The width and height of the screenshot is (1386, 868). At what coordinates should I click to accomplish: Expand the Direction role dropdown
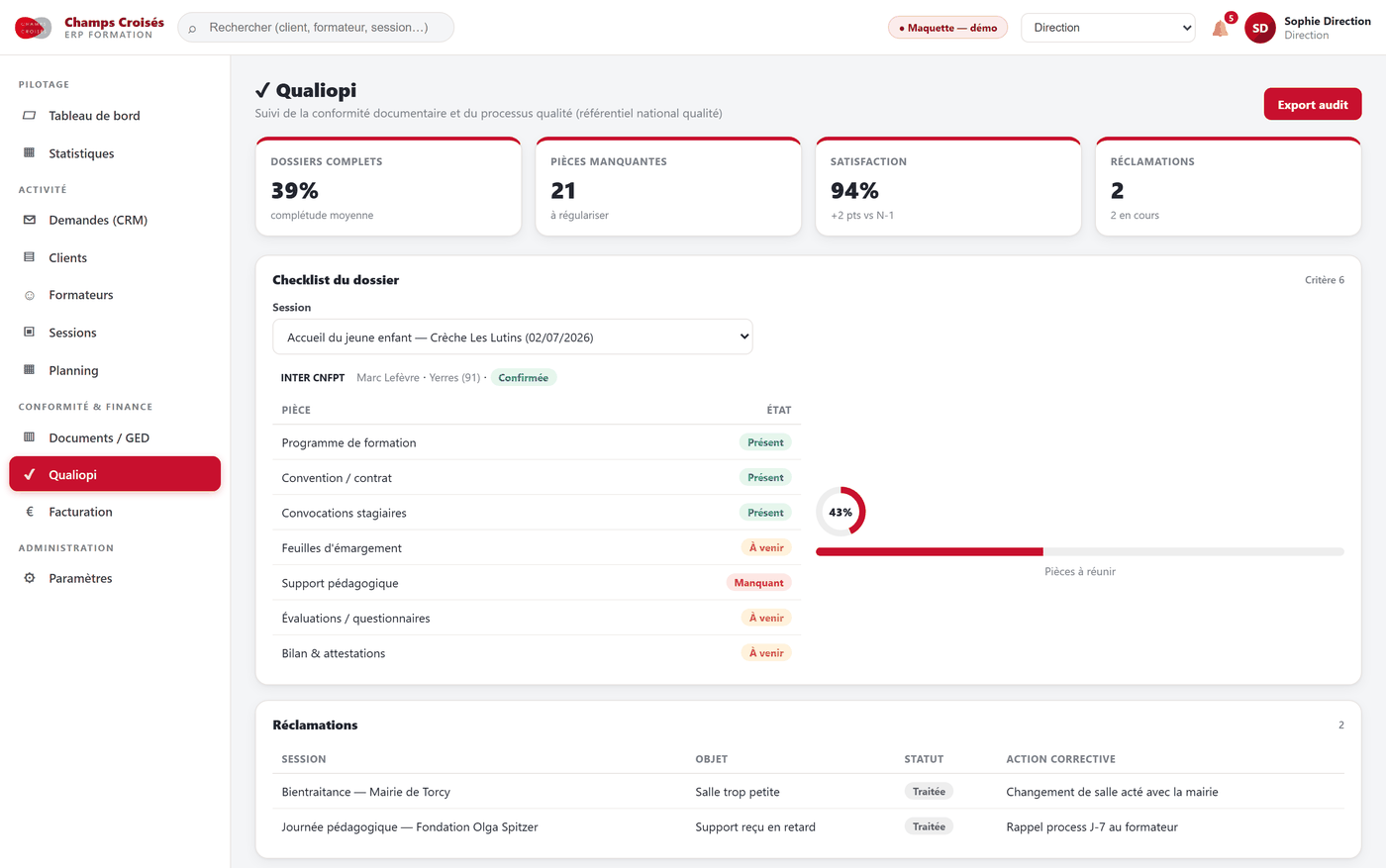coord(1108,28)
